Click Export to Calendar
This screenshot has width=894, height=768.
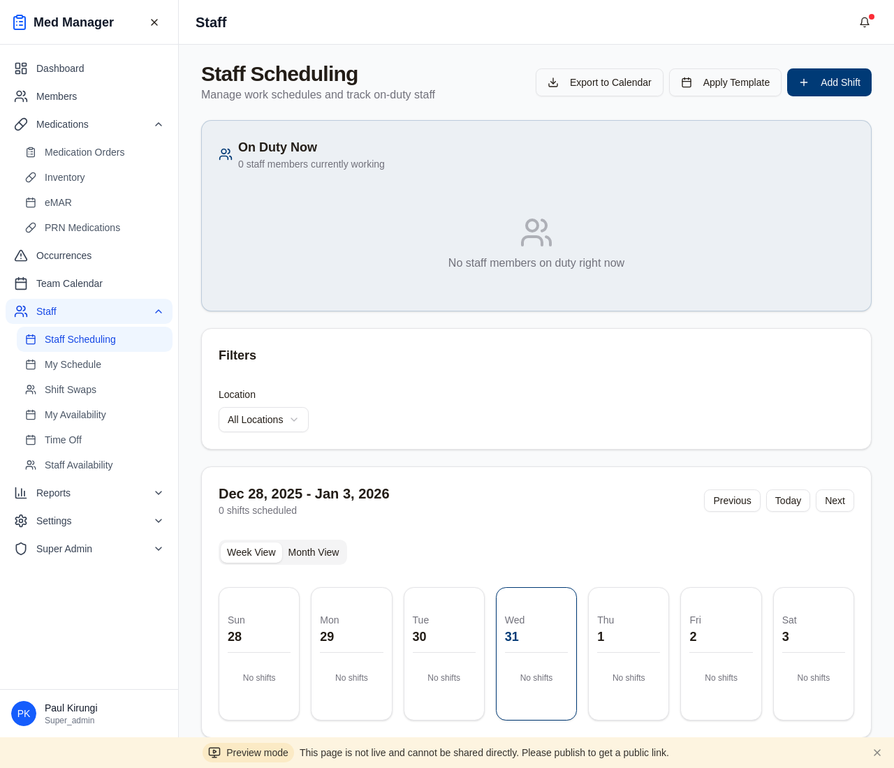pyautogui.click(x=599, y=82)
